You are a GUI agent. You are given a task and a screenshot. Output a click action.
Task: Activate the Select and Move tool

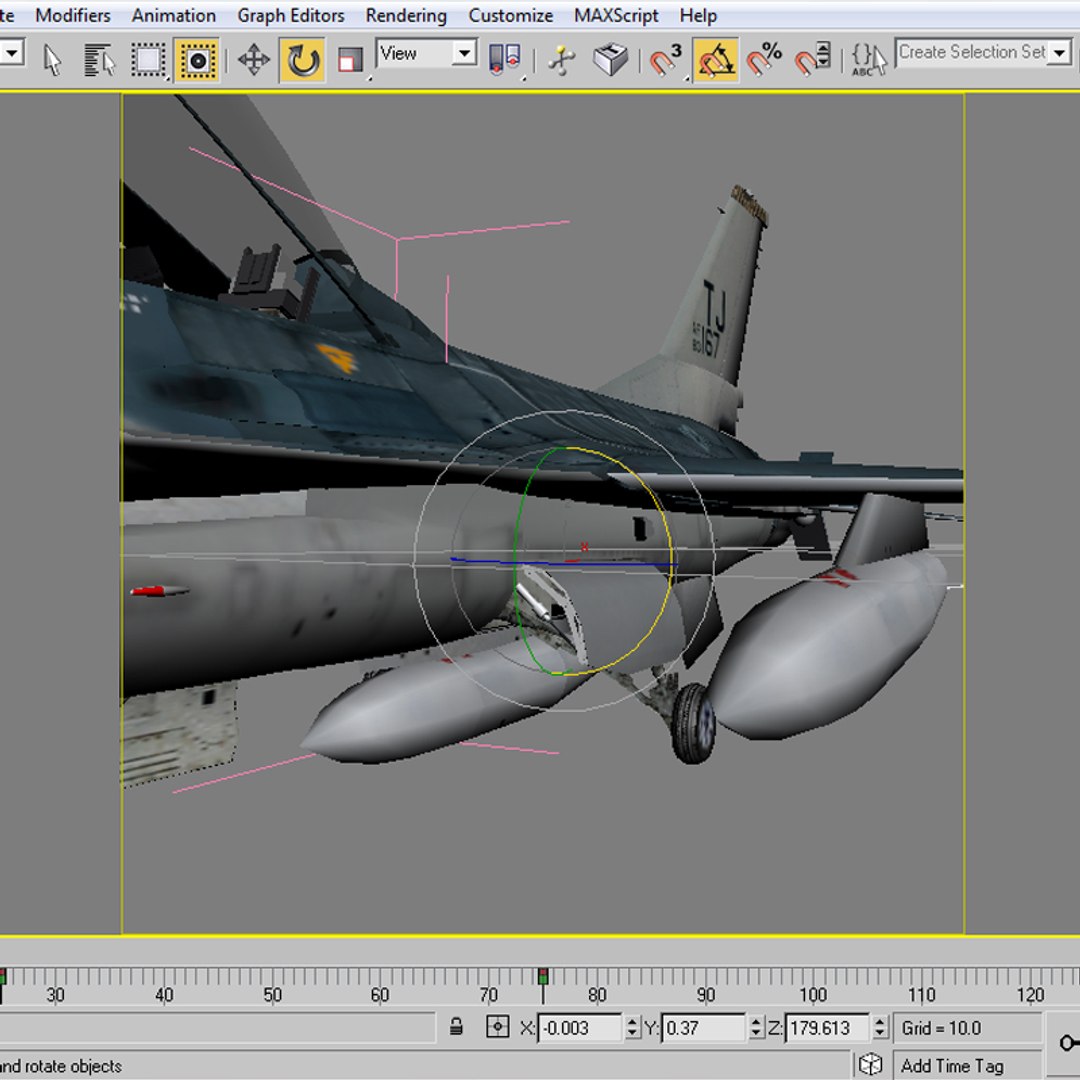pos(253,60)
